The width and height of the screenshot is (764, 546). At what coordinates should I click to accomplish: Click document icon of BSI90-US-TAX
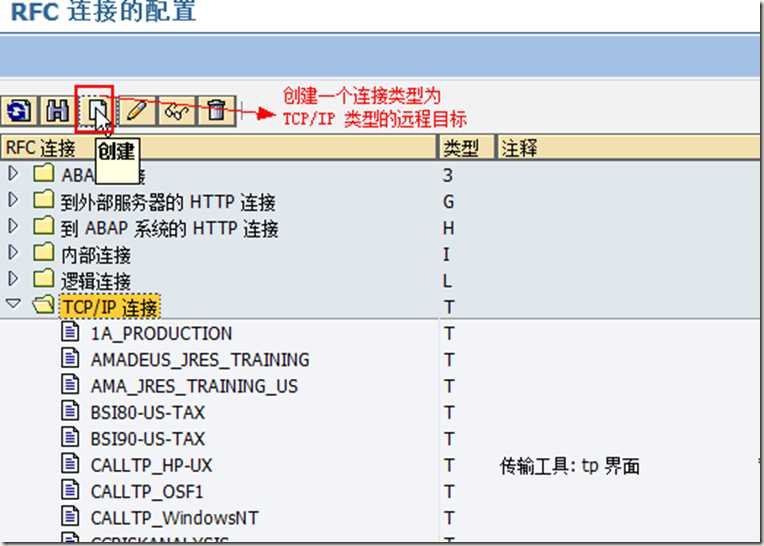pos(70,436)
